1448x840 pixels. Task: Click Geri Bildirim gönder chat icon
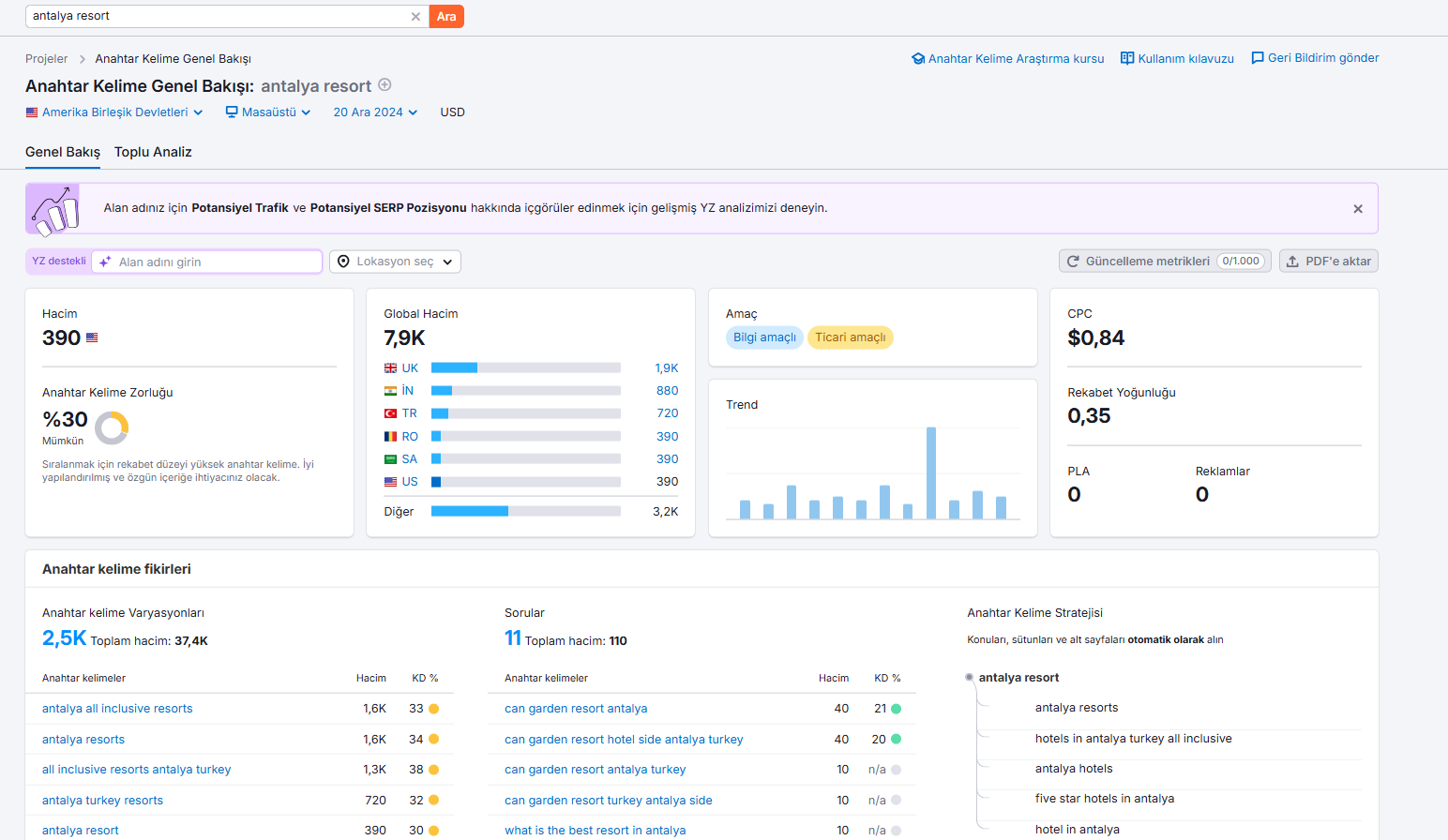(x=1258, y=58)
